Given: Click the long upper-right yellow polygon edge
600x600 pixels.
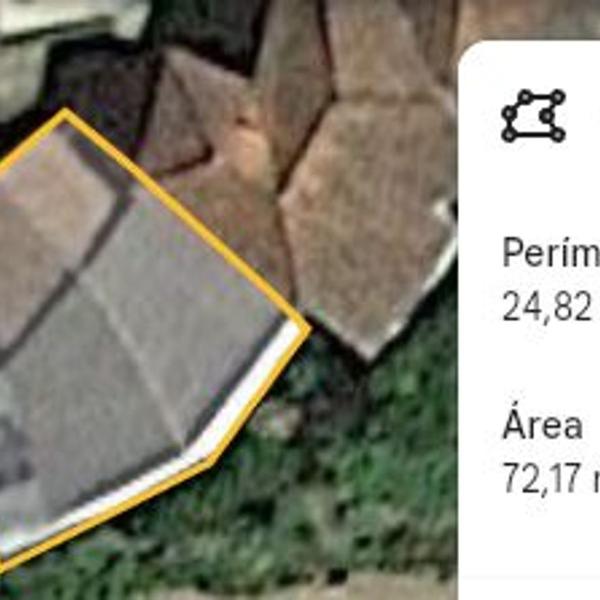Looking at the screenshot, I should tap(186, 221).
